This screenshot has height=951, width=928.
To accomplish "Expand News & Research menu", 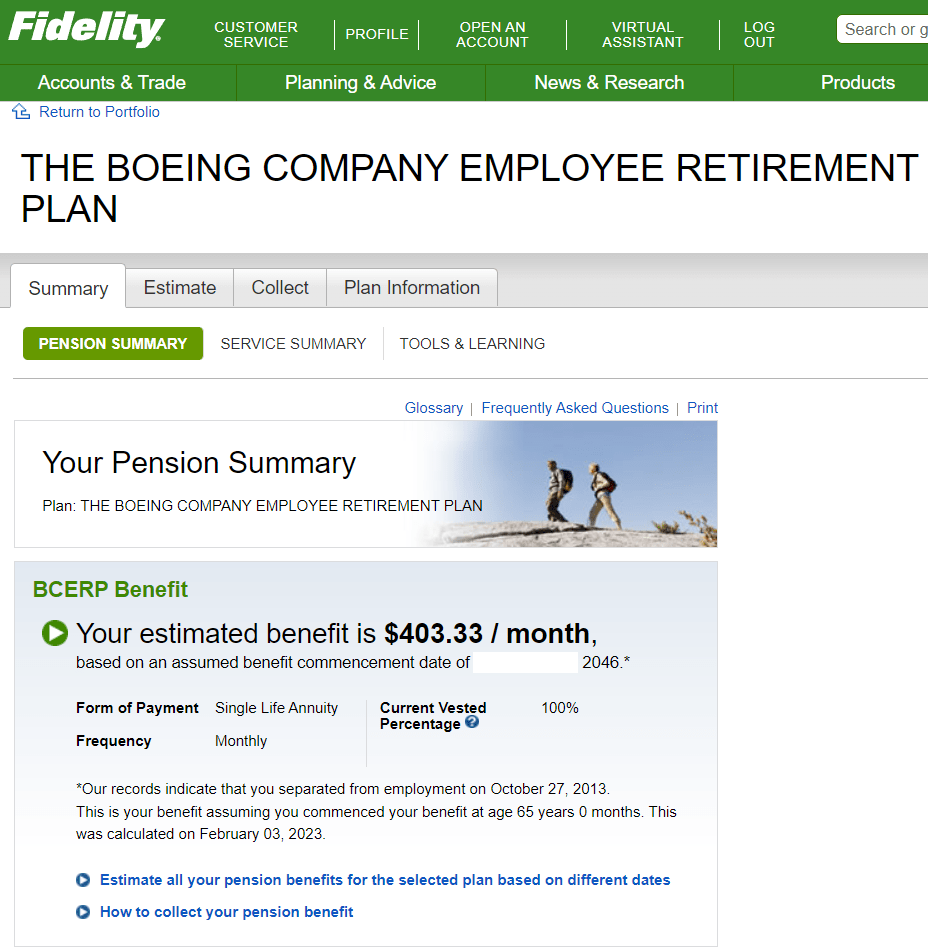I will click(609, 82).
